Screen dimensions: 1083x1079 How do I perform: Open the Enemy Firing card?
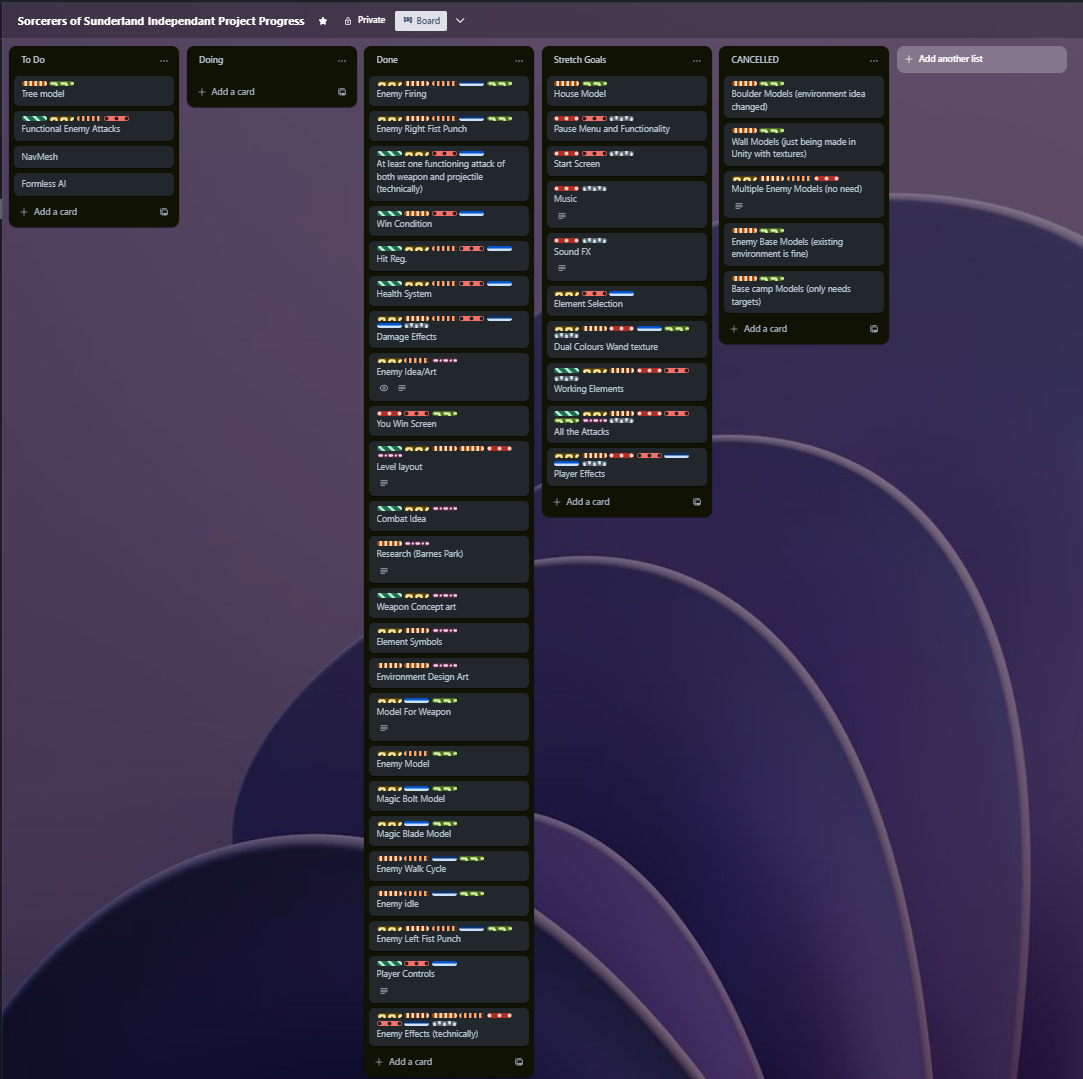[x=449, y=90]
